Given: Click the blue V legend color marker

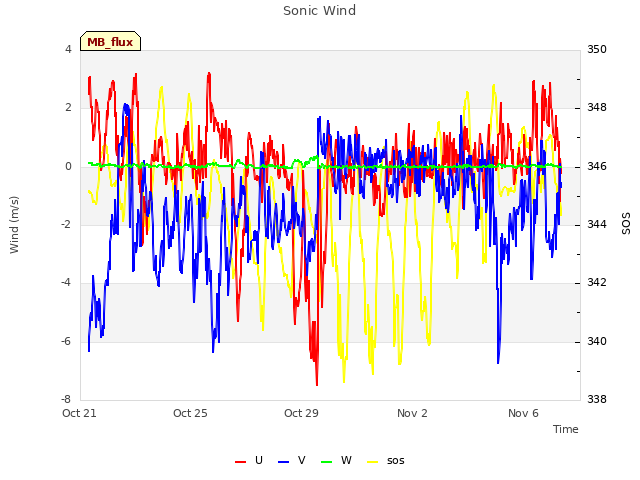Looking at the screenshot, I should (x=283, y=462).
